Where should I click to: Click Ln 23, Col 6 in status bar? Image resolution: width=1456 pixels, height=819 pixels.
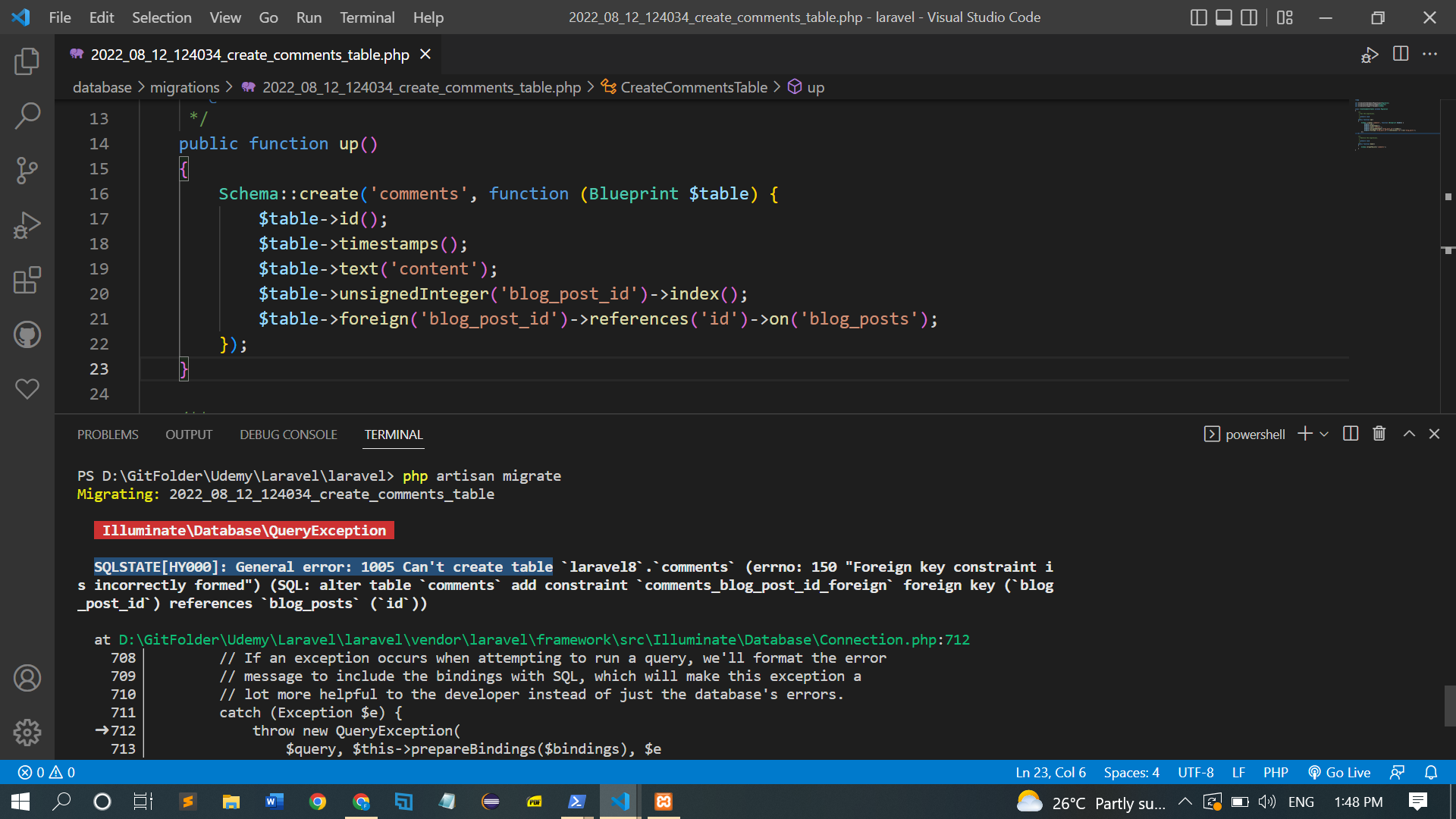[x=1050, y=772]
